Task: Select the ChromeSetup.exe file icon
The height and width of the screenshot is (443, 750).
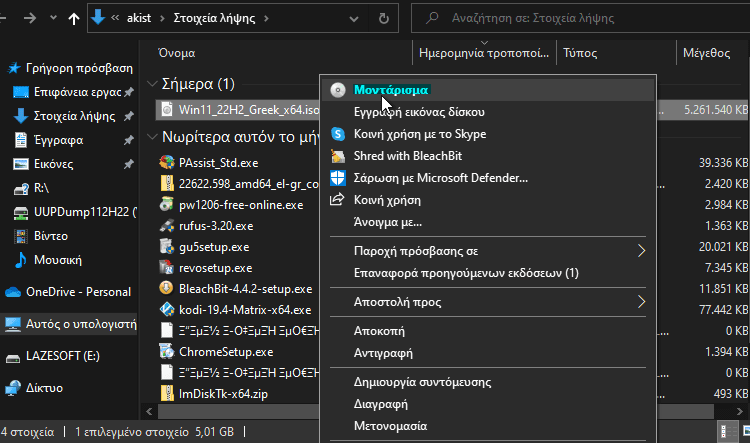Action: tap(167, 352)
